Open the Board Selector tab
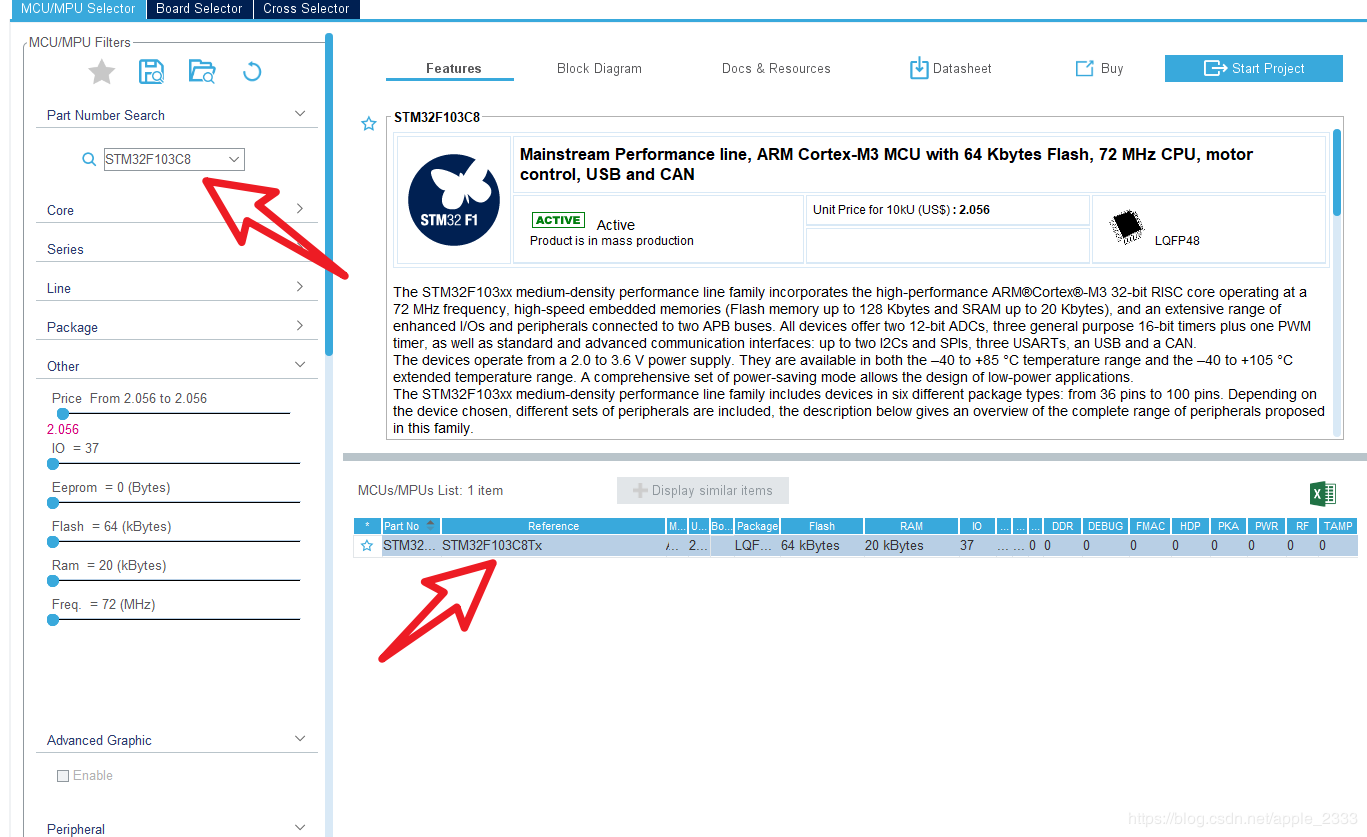This screenshot has height=837, width=1367. (199, 9)
